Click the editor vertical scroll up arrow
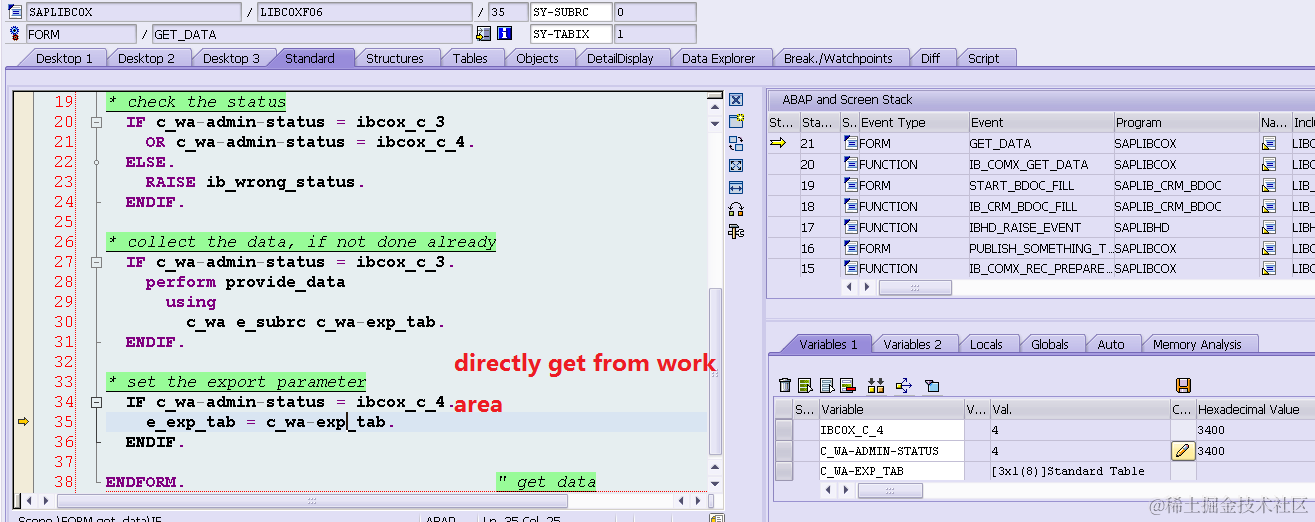 (714, 106)
